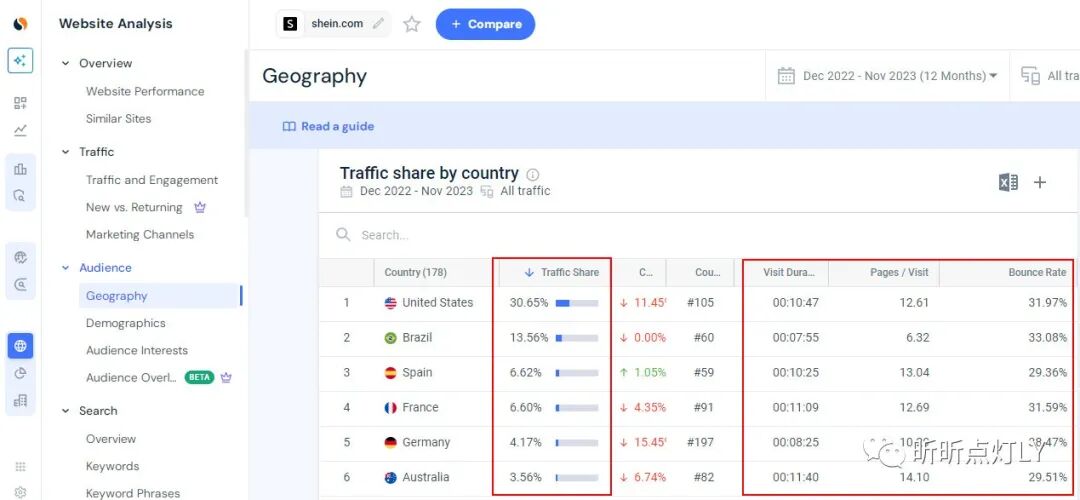
Task: Mark shein.com as favorite with star
Action: (412, 24)
